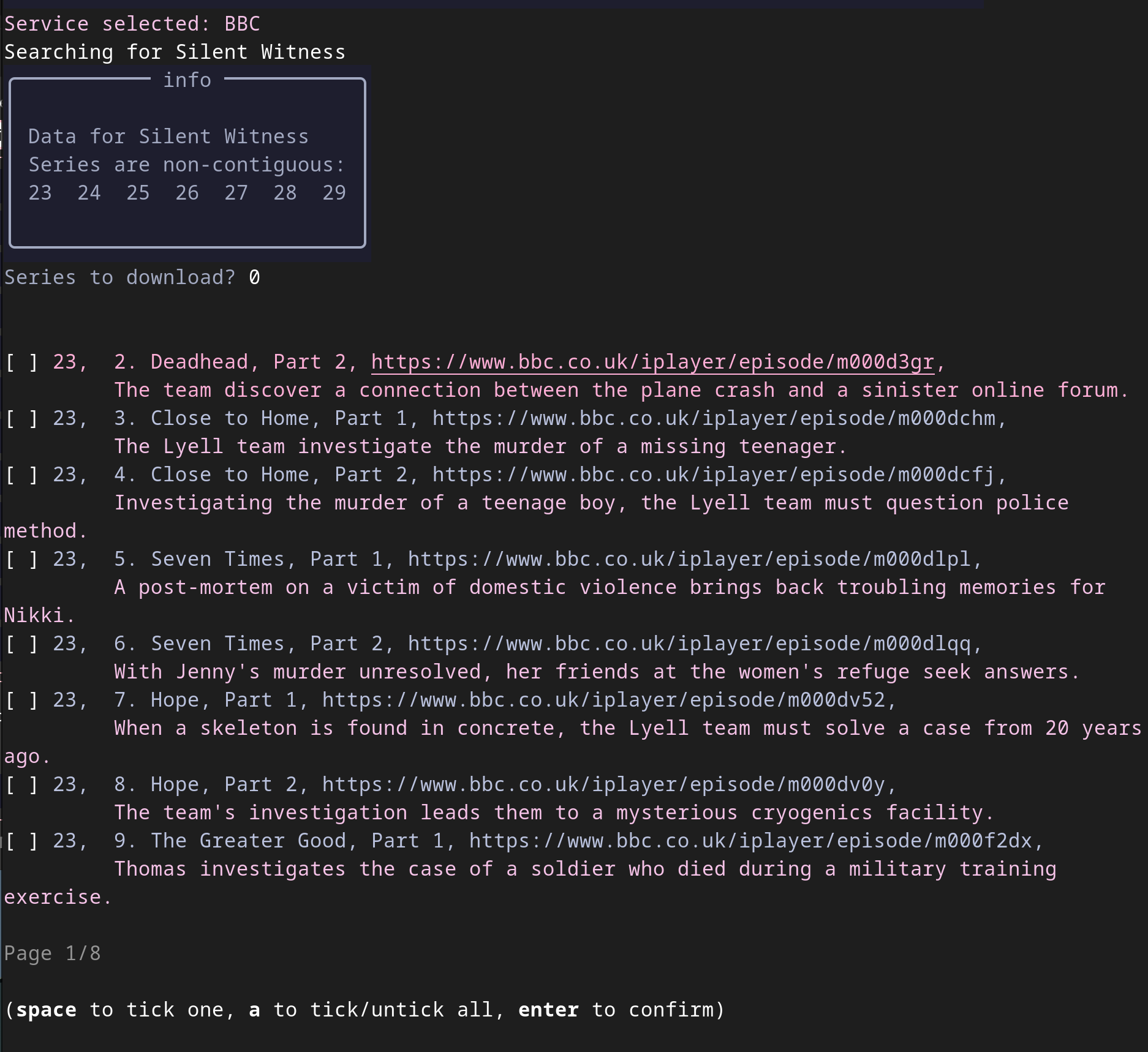Image resolution: width=1148 pixels, height=1052 pixels.
Task: Toggle the checkbox for Seven Times, Part 1
Action: point(22,559)
